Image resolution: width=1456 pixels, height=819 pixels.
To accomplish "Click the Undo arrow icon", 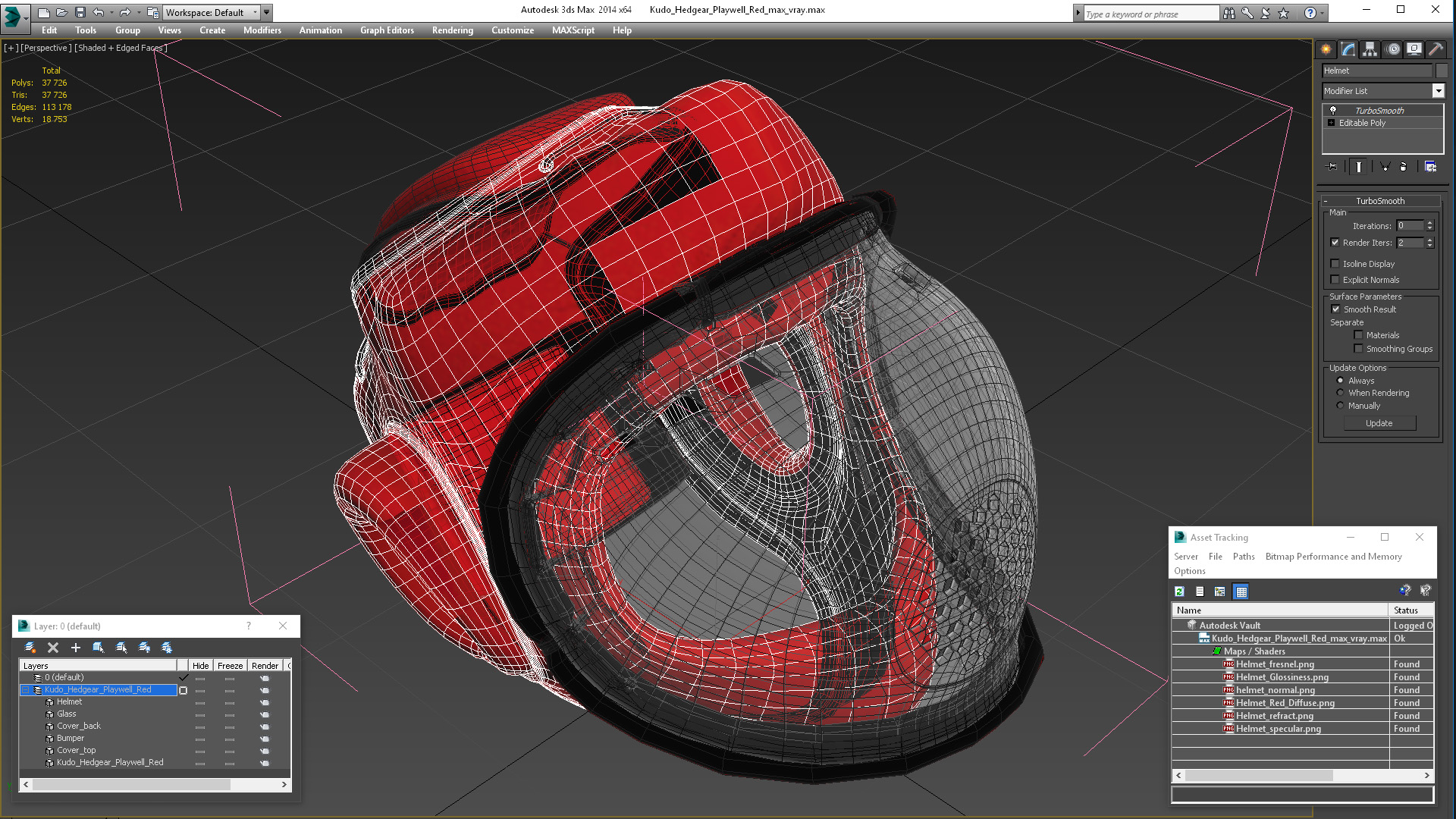I will (98, 12).
